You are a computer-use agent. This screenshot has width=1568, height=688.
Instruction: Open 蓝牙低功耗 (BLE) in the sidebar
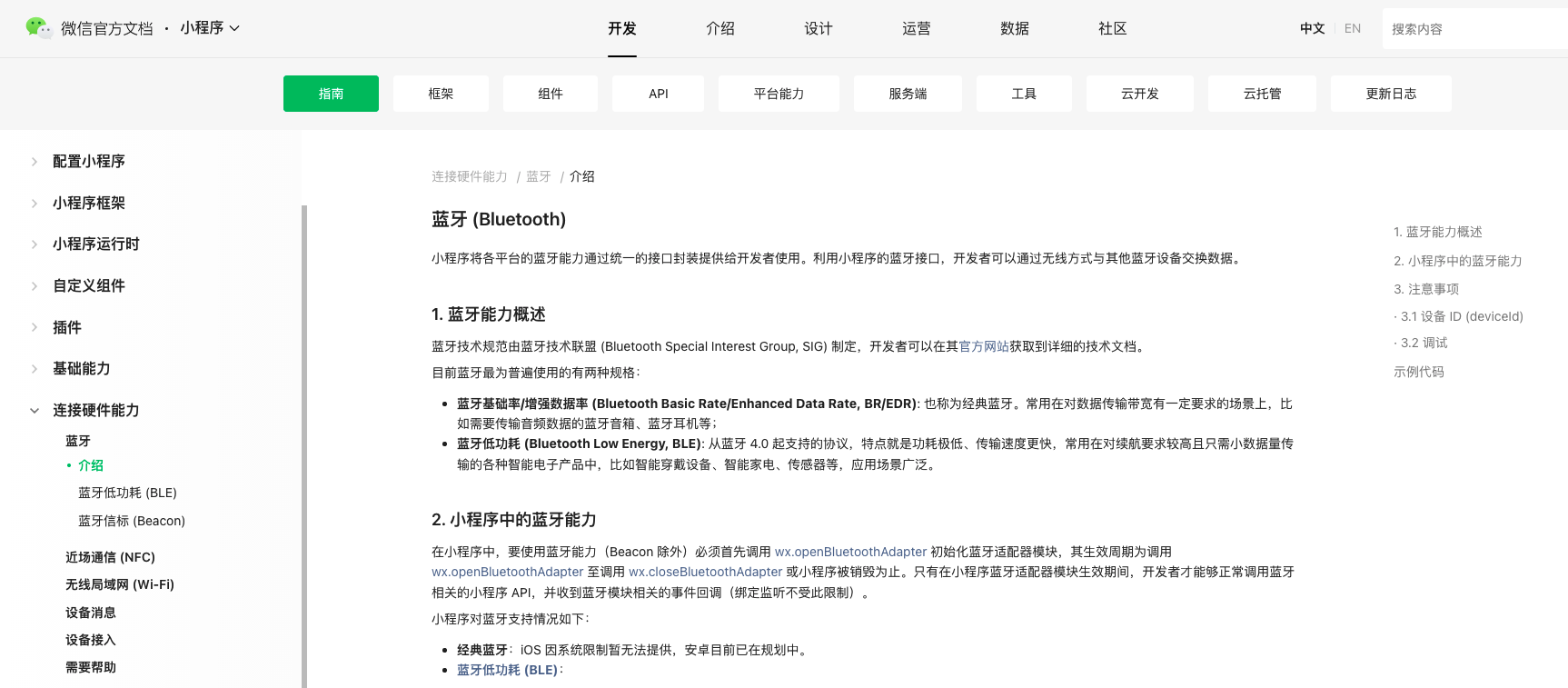click(127, 493)
